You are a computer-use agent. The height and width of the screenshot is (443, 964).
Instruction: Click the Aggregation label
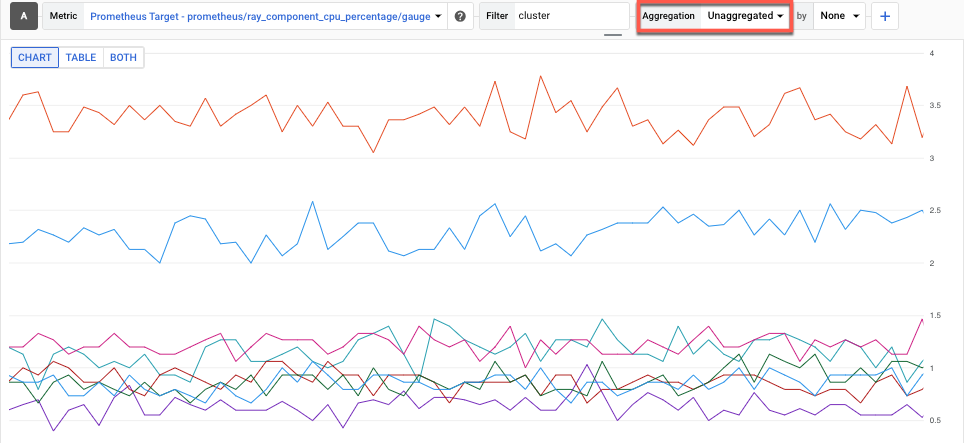tap(668, 16)
